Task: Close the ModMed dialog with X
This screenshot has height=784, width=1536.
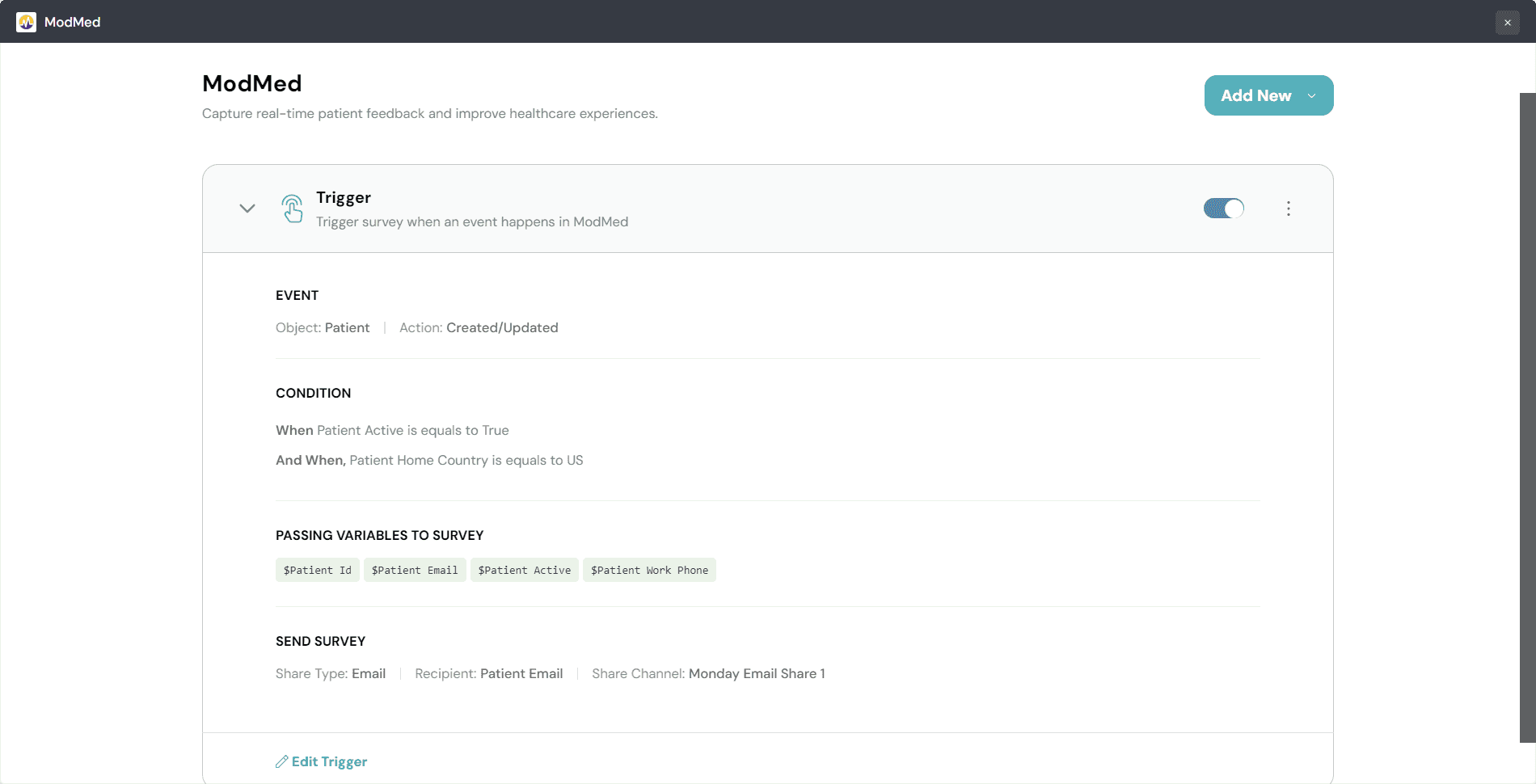Action: (x=1507, y=23)
